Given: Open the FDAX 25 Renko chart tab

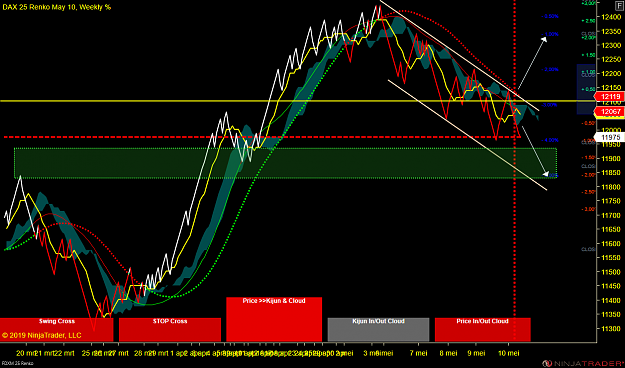Looking at the screenshot, I should click(17, 363).
